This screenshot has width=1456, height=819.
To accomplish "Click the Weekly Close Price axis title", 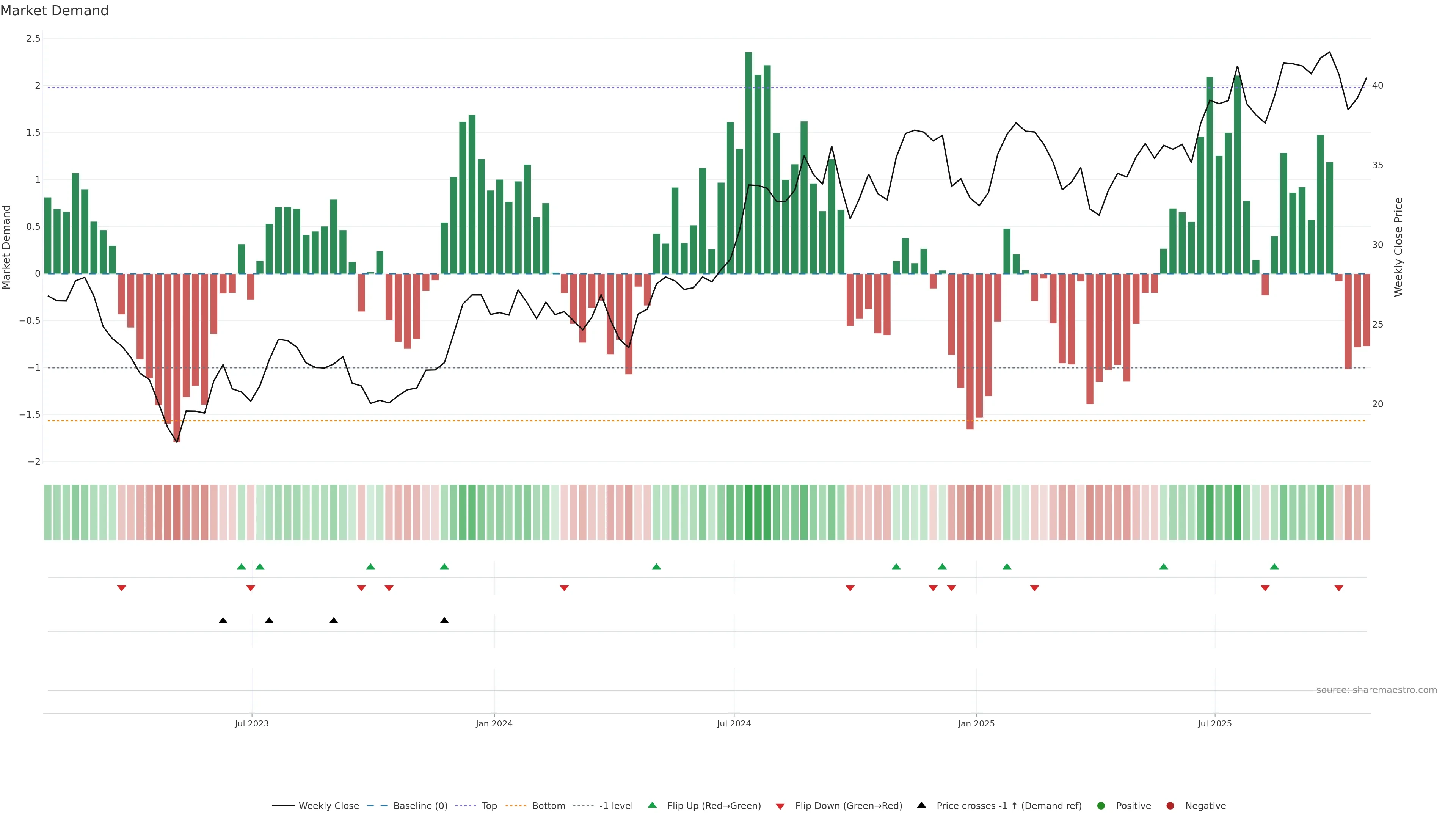I will coord(1398,247).
